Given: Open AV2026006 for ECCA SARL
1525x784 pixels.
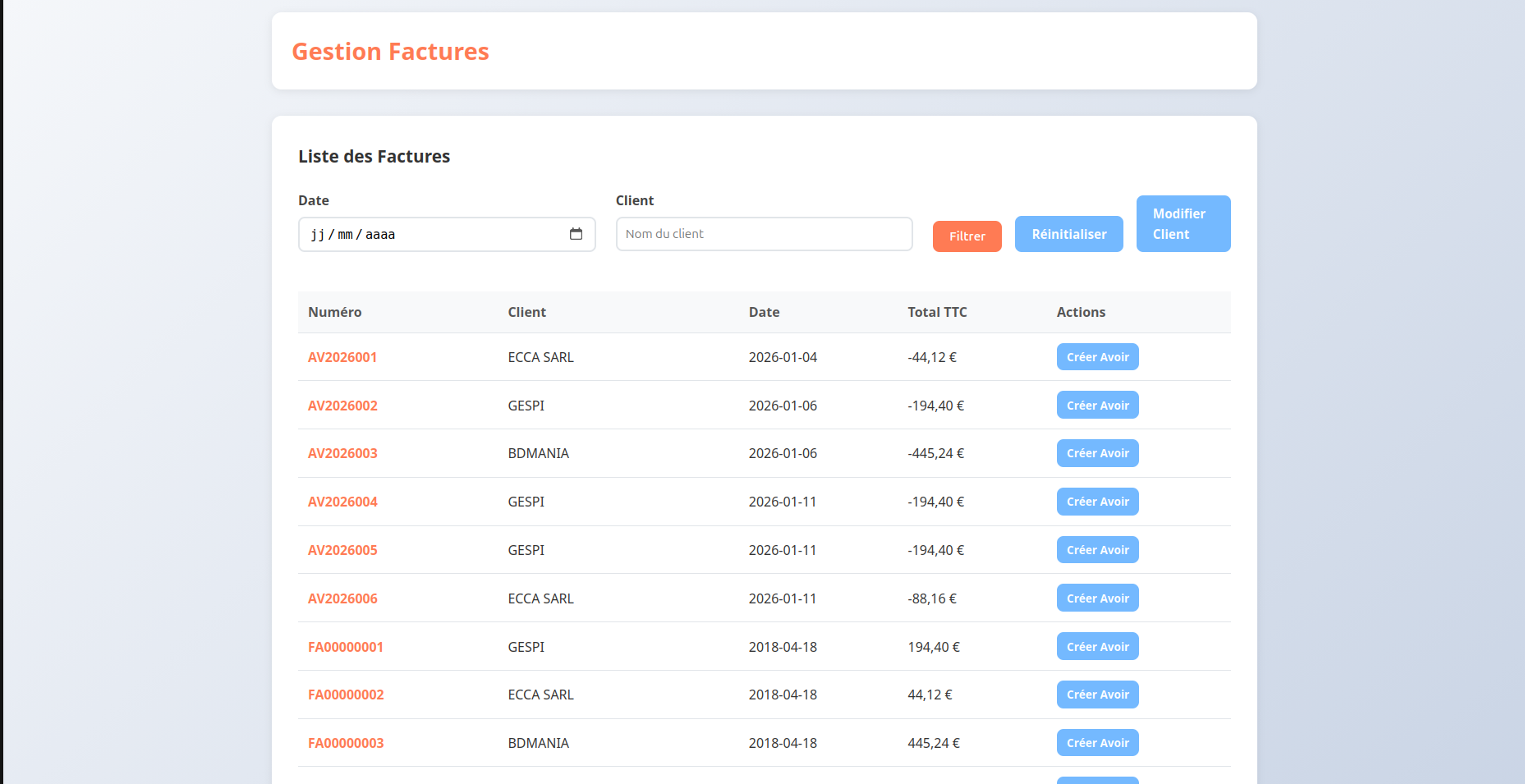Looking at the screenshot, I should [x=342, y=598].
